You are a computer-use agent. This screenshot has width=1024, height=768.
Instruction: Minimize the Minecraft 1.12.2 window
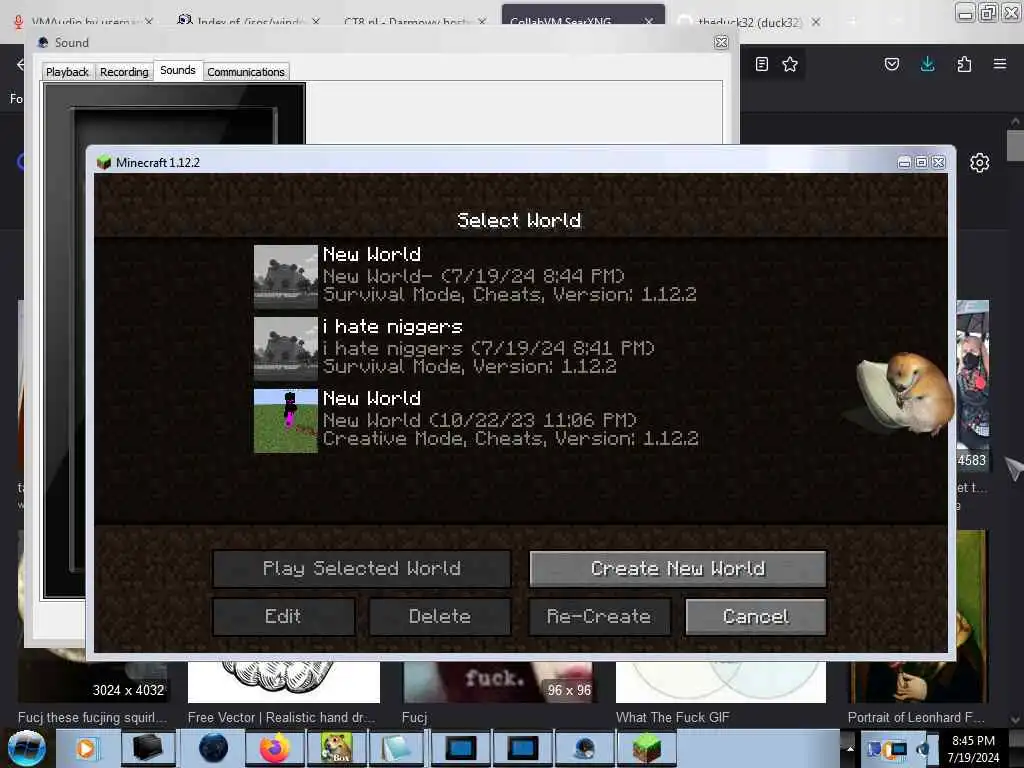904,162
